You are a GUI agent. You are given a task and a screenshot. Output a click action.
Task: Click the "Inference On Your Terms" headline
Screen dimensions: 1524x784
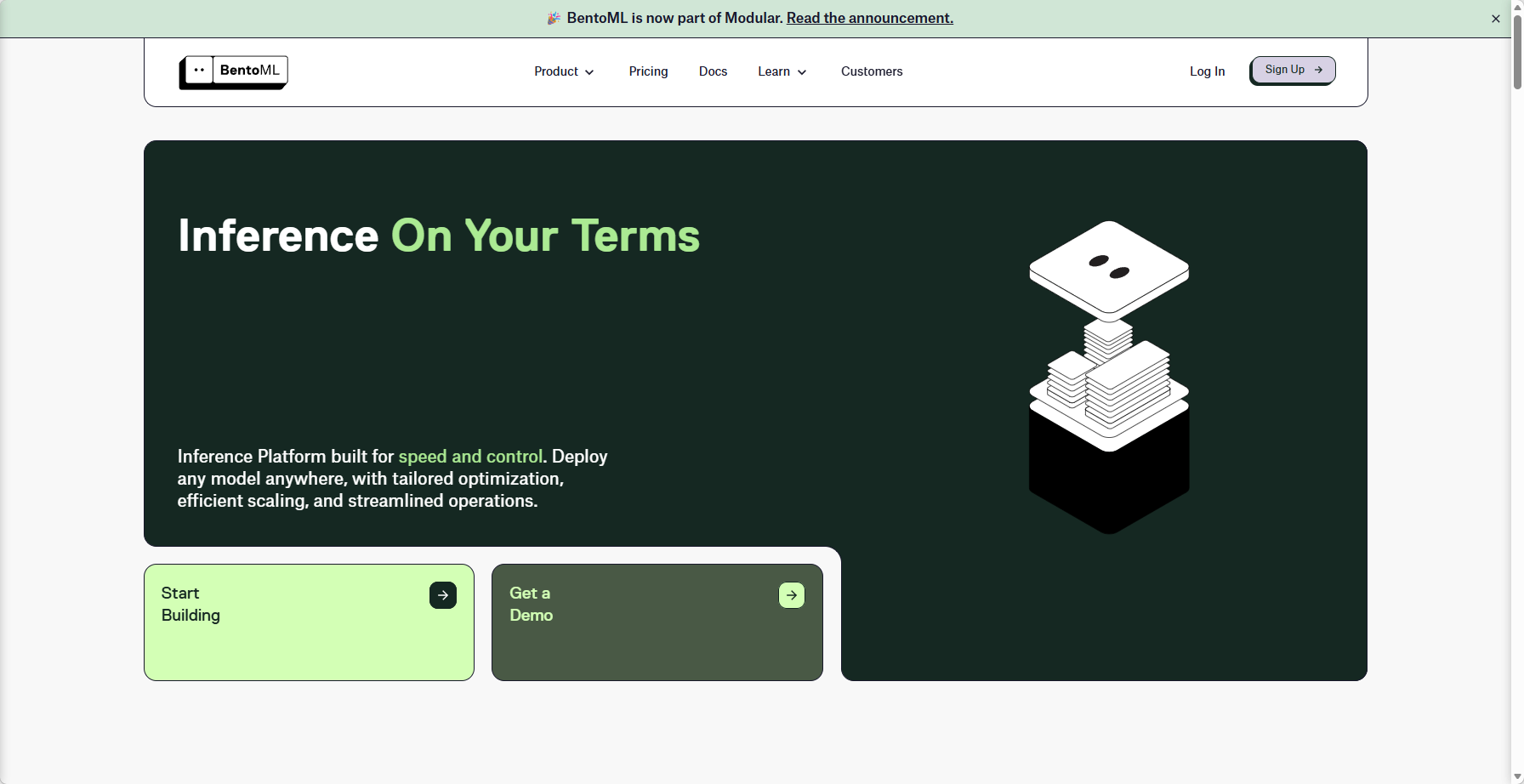pyautogui.click(x=439, y=236)
